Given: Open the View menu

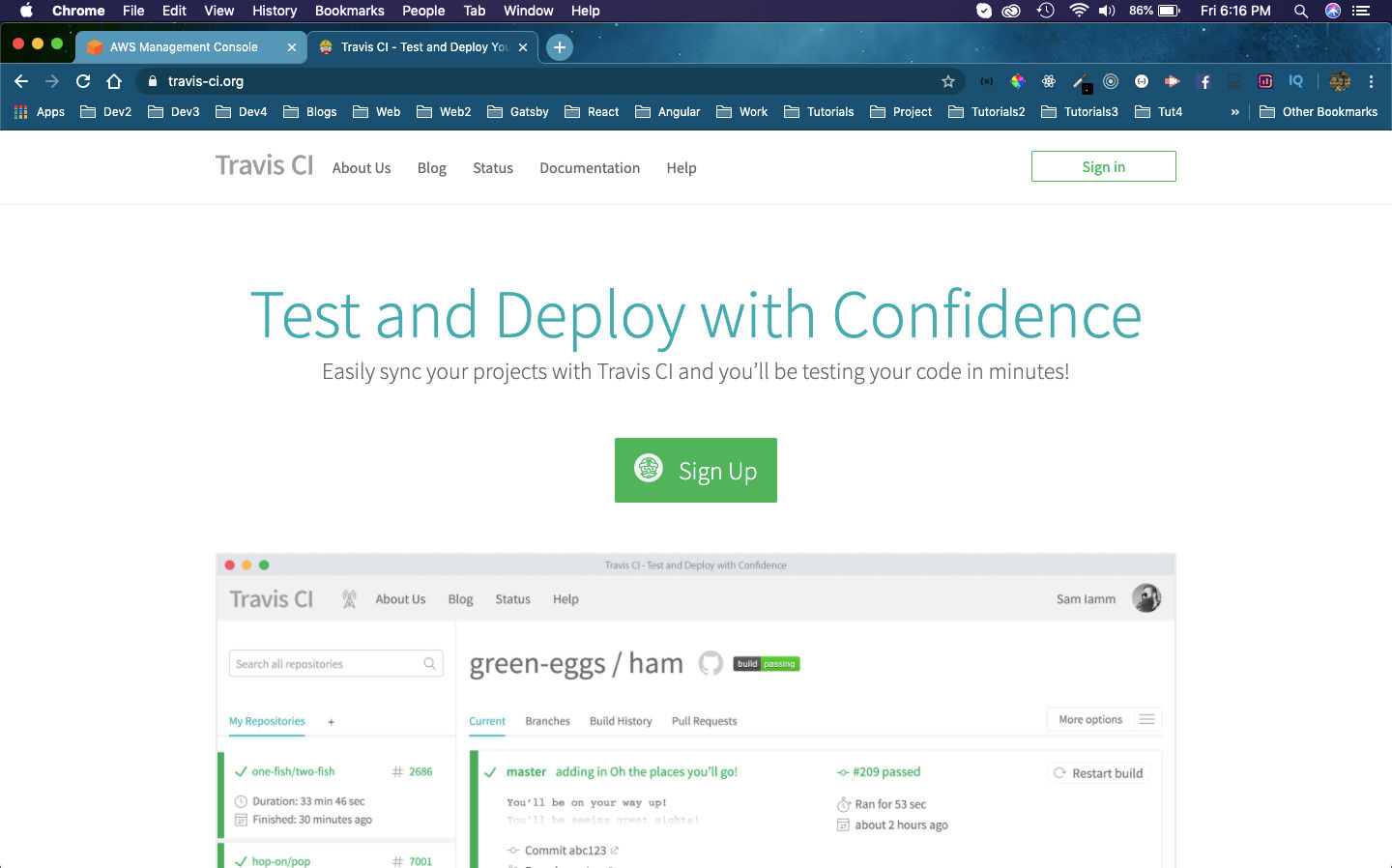Looking at the screenshot, I should (219, 11).
